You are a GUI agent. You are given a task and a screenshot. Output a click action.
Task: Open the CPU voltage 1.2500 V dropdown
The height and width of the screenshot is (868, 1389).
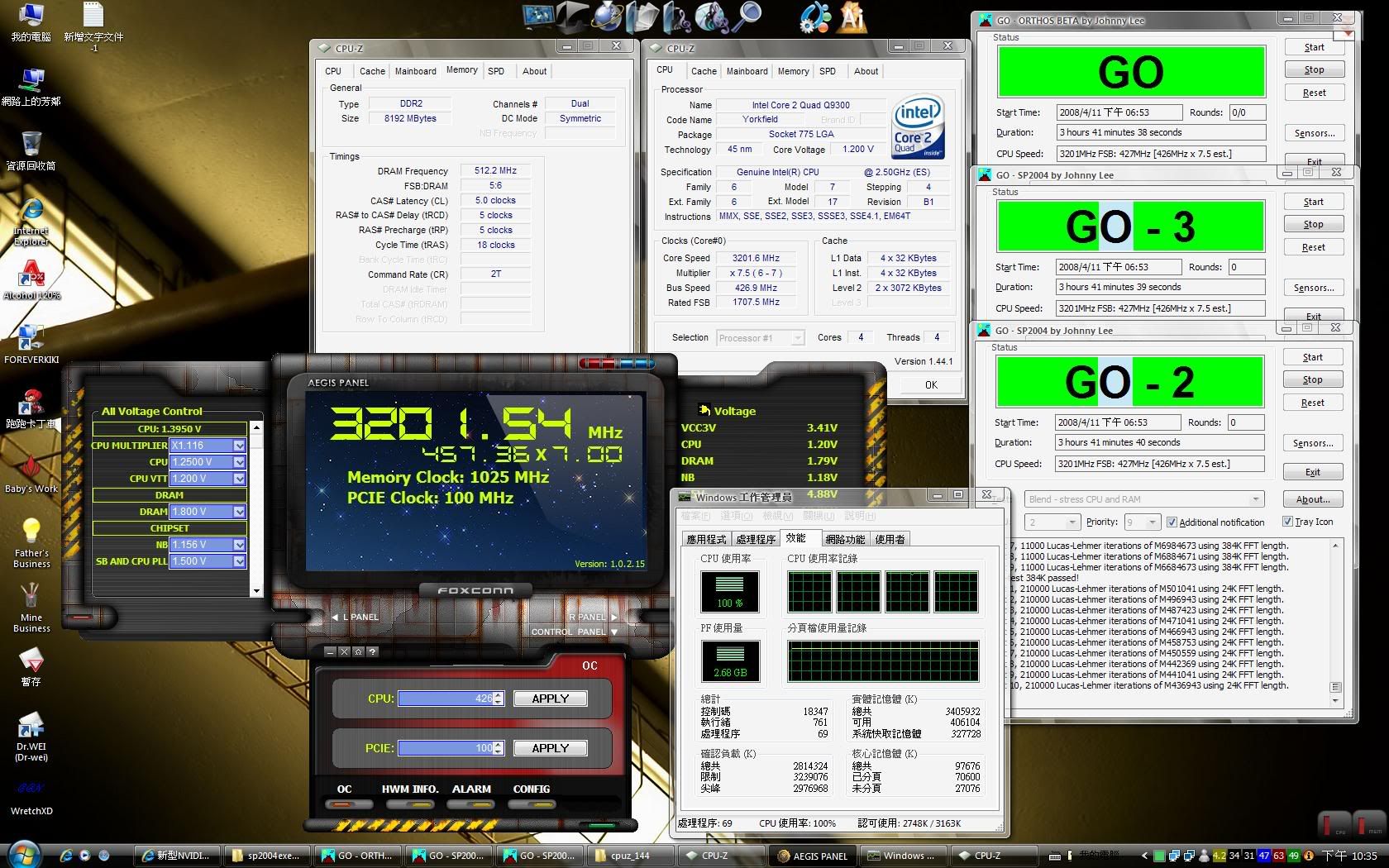pos(240,462)
